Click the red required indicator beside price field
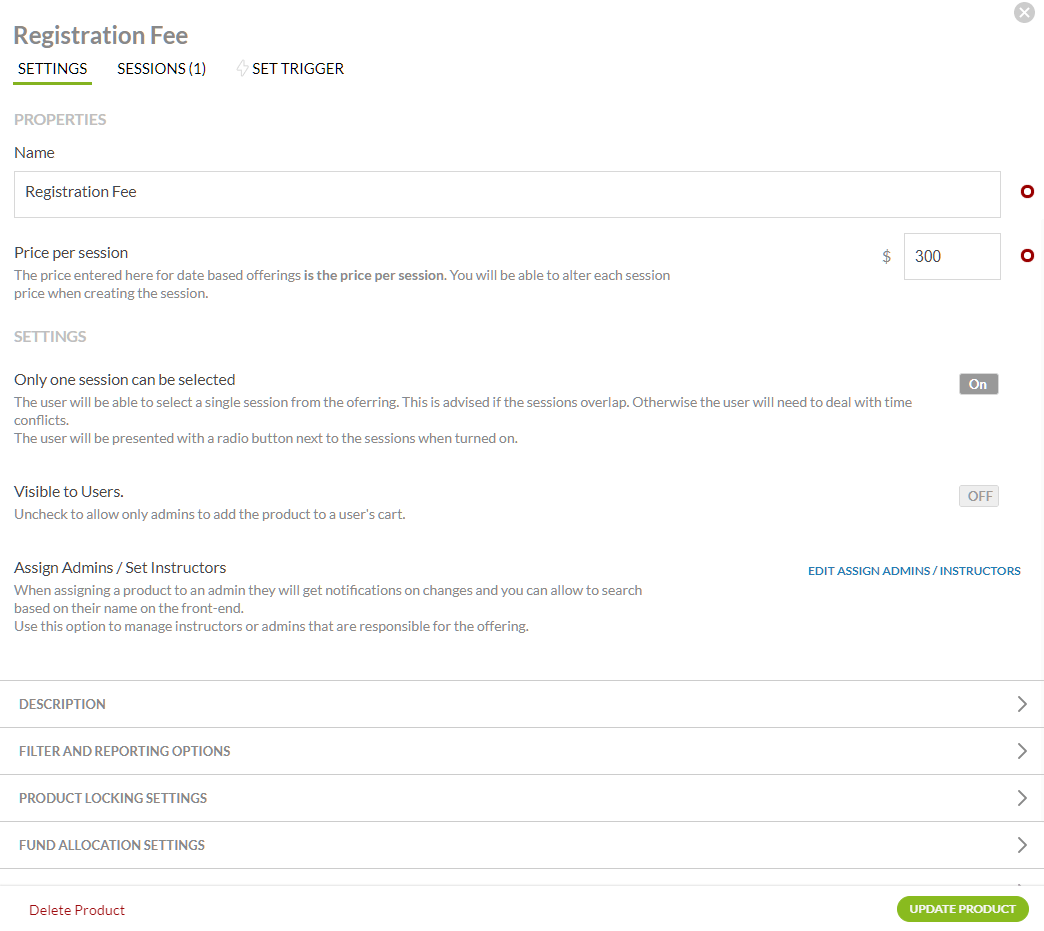This screenshot has width=1044, height=931. [x=1026, y=256]
